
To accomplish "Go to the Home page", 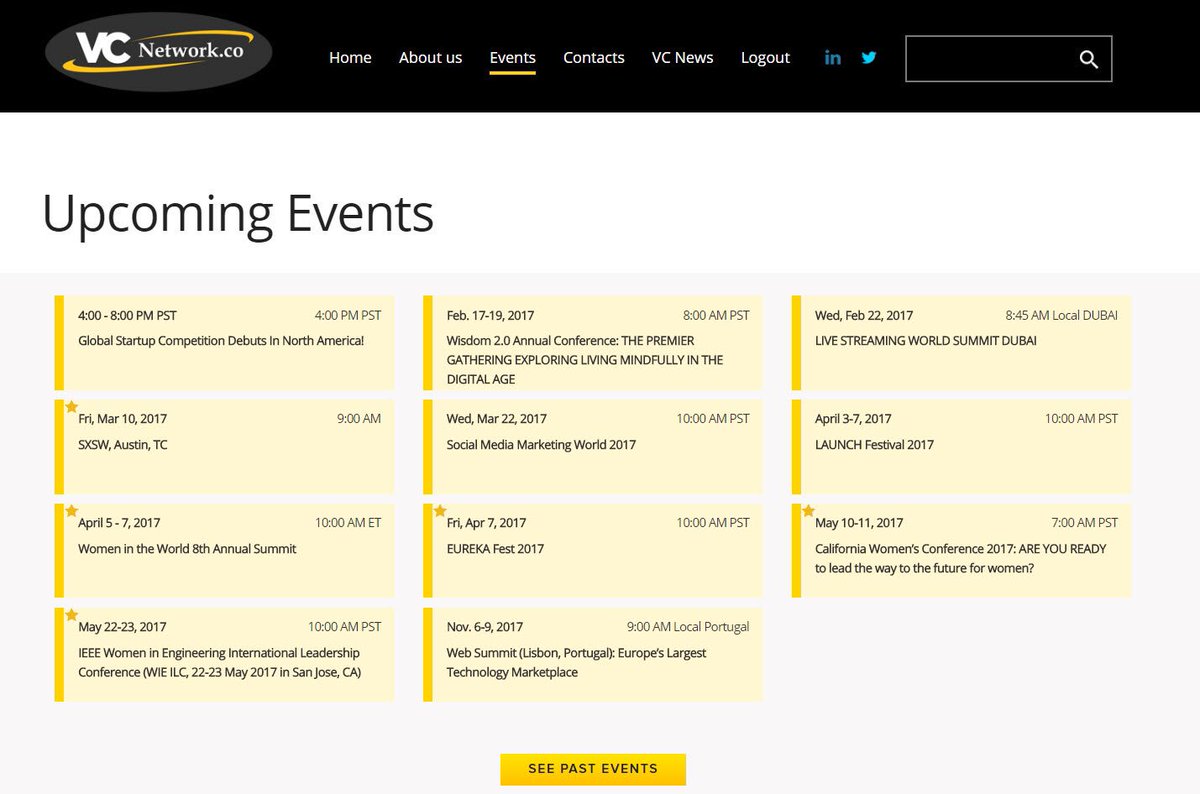I will coord(350,57).
